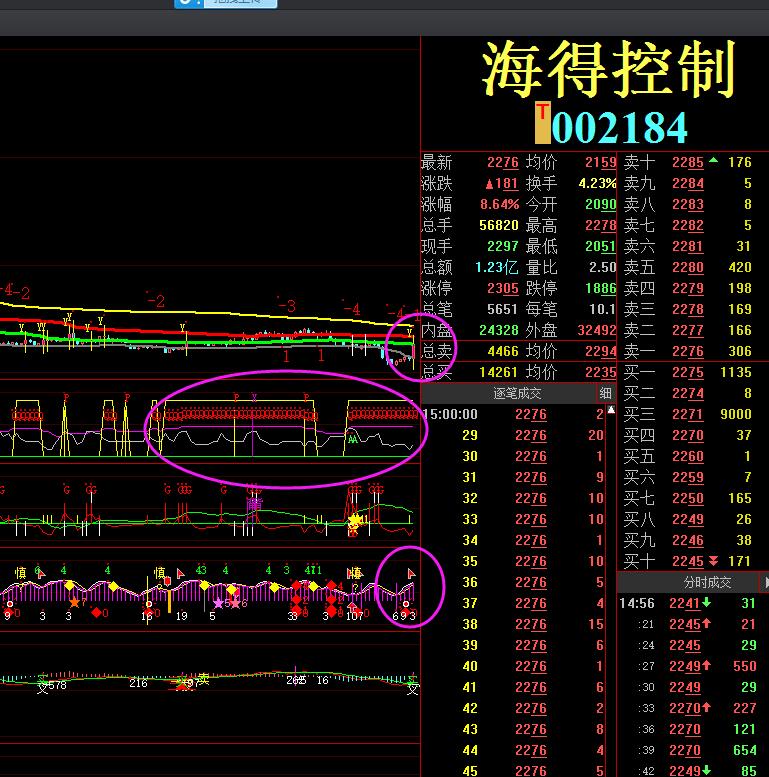Select the 卖一 ask price 2276

(688, 351)
